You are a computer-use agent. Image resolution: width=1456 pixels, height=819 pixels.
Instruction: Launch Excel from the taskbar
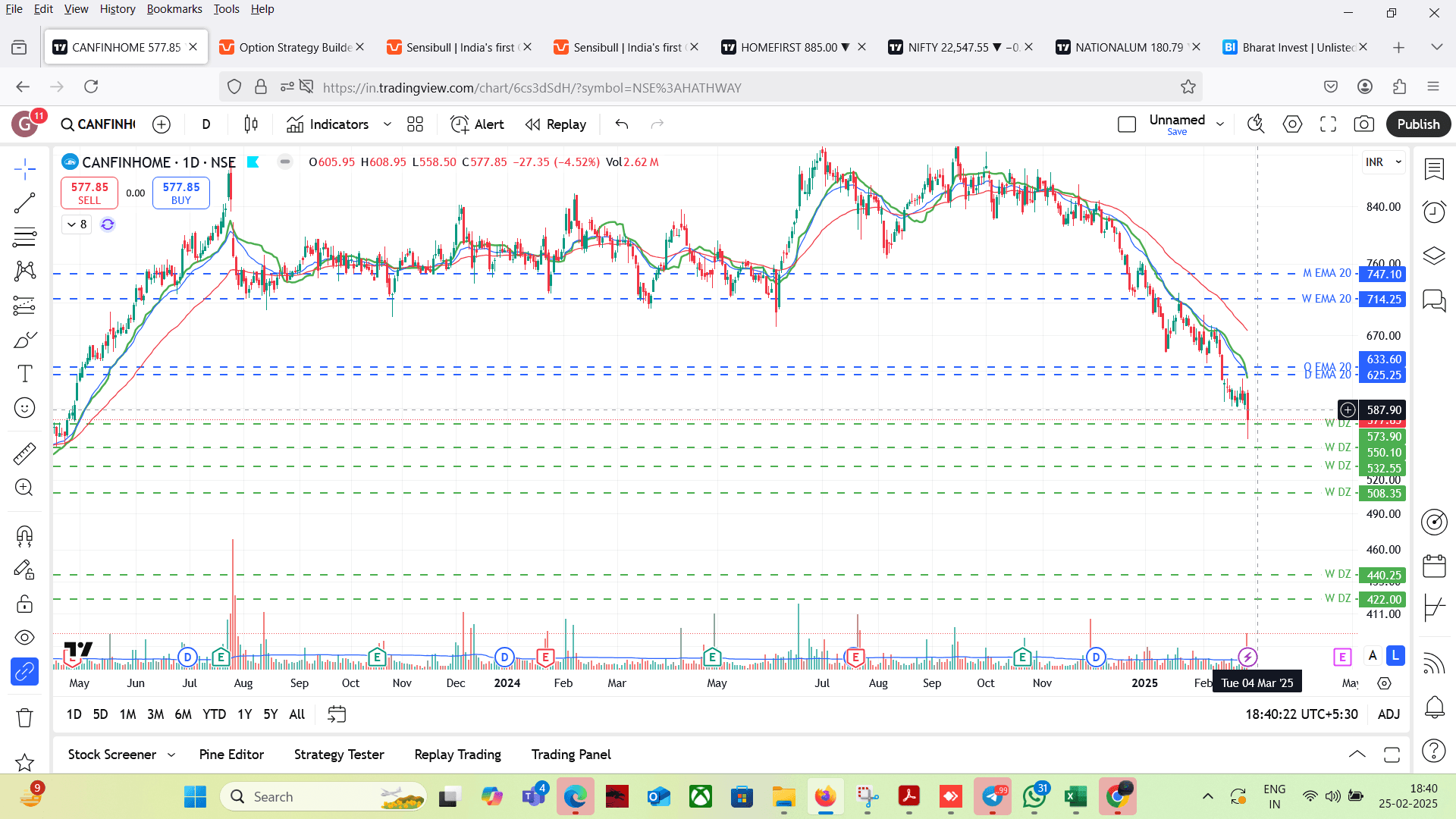(x=1076, y=797)
